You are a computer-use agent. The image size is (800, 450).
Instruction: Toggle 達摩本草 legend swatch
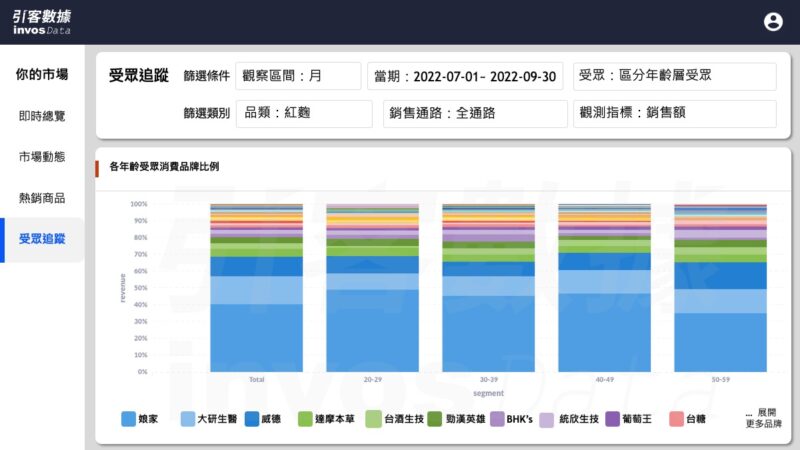click(x=306, y=419)
